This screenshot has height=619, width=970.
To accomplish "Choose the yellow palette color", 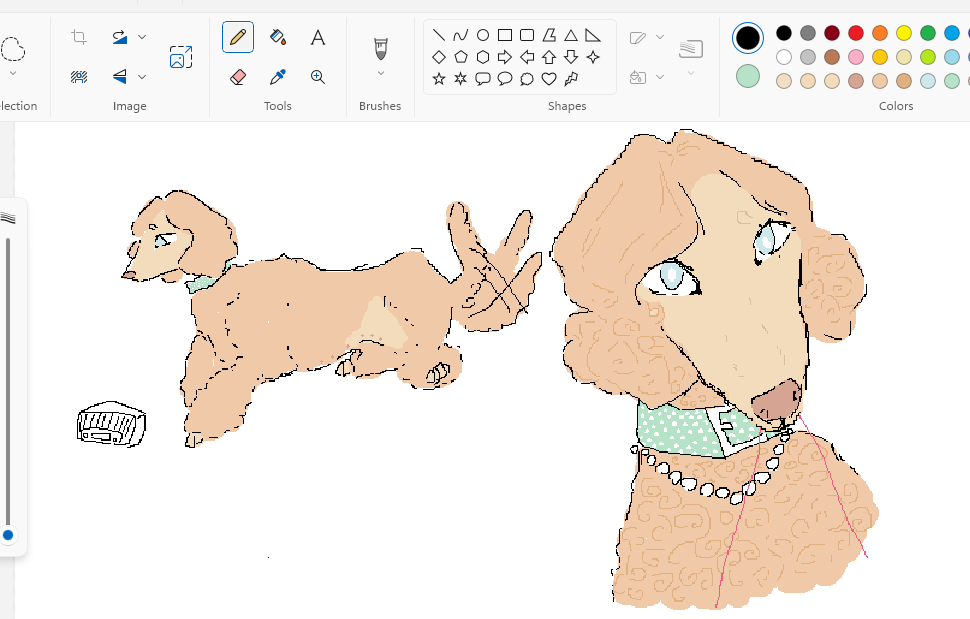I will click(904, 33).
